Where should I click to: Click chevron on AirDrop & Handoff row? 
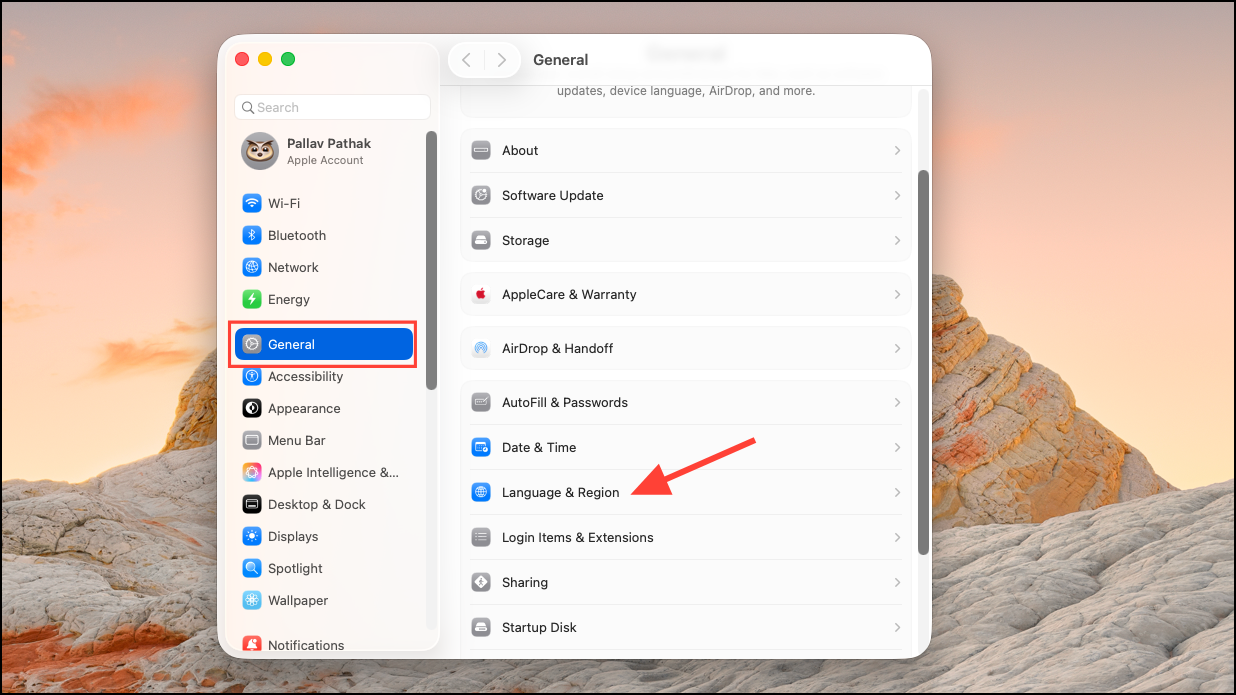click(897, 348)
